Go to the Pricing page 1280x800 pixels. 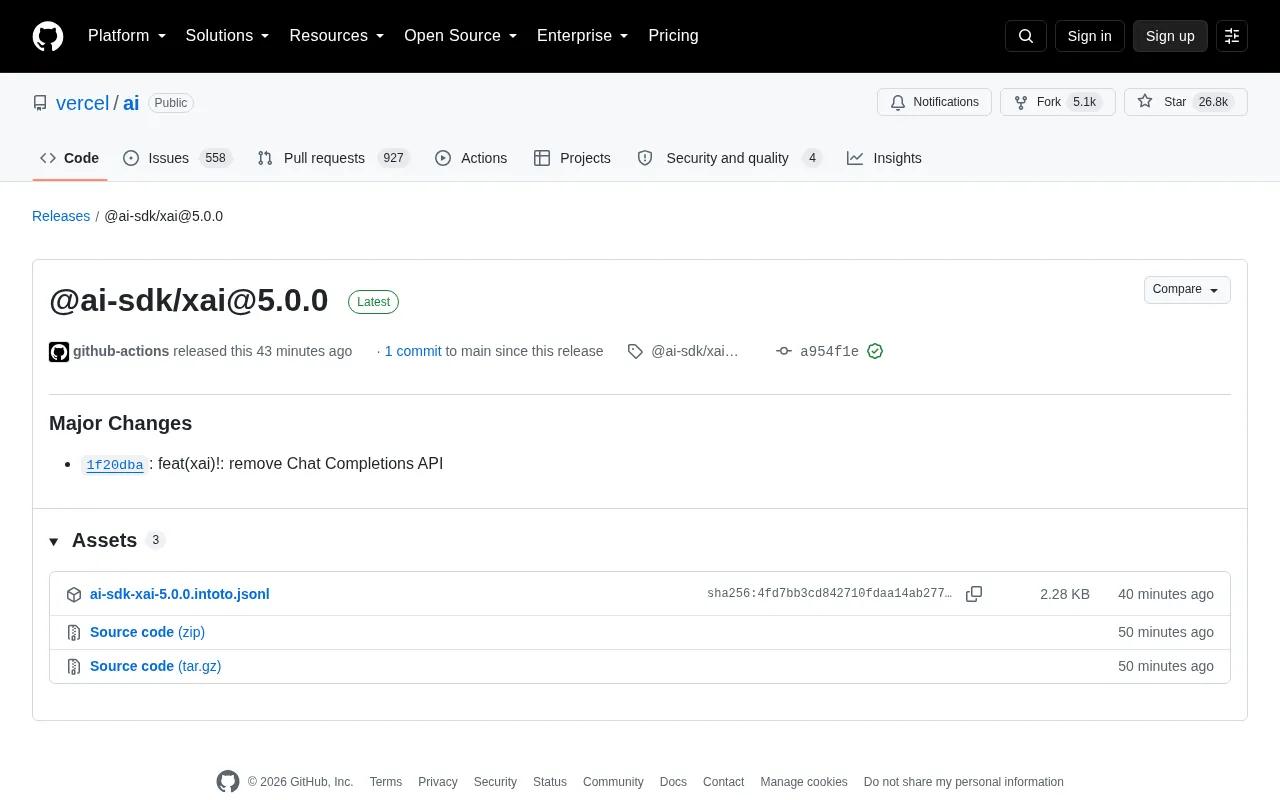[x=673, y=36]
